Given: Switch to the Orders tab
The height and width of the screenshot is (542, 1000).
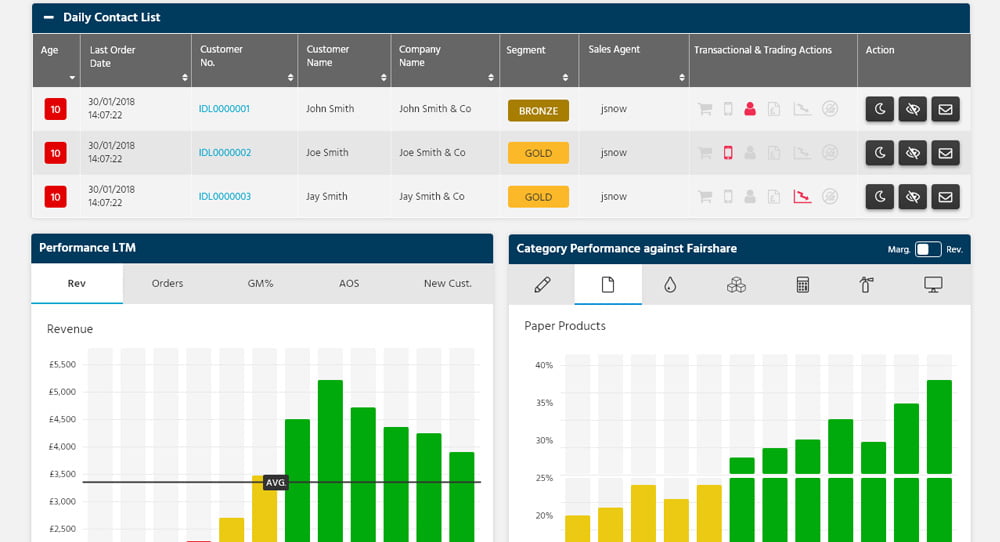Looking at the screenshot, I should click(167, 284).
